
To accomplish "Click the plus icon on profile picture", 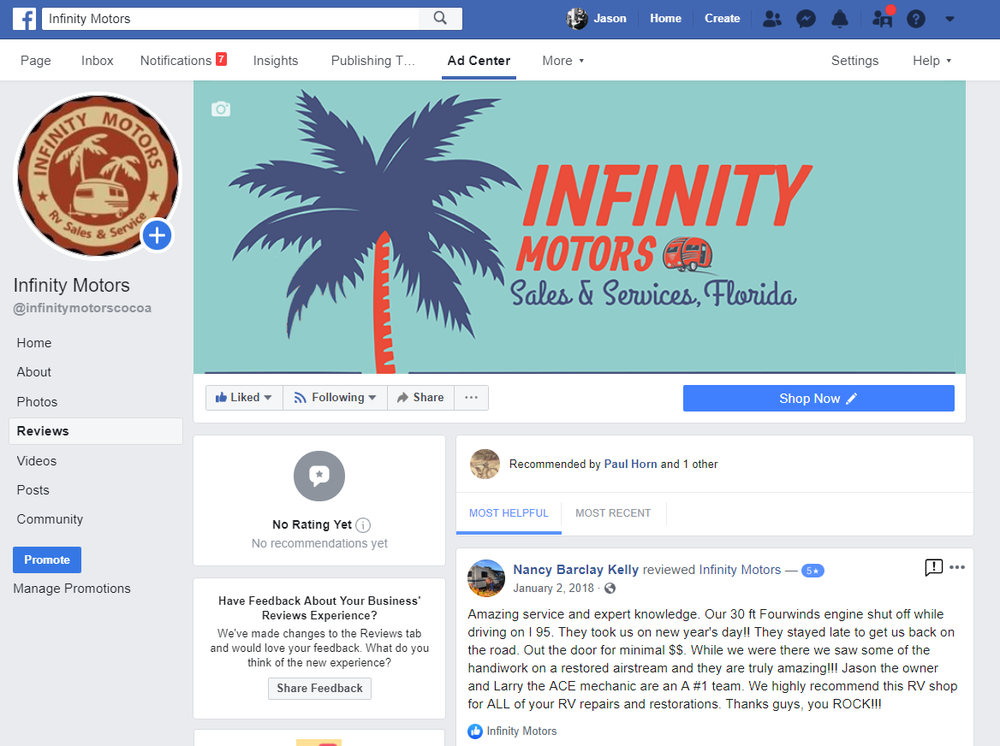I will point(157,236).
